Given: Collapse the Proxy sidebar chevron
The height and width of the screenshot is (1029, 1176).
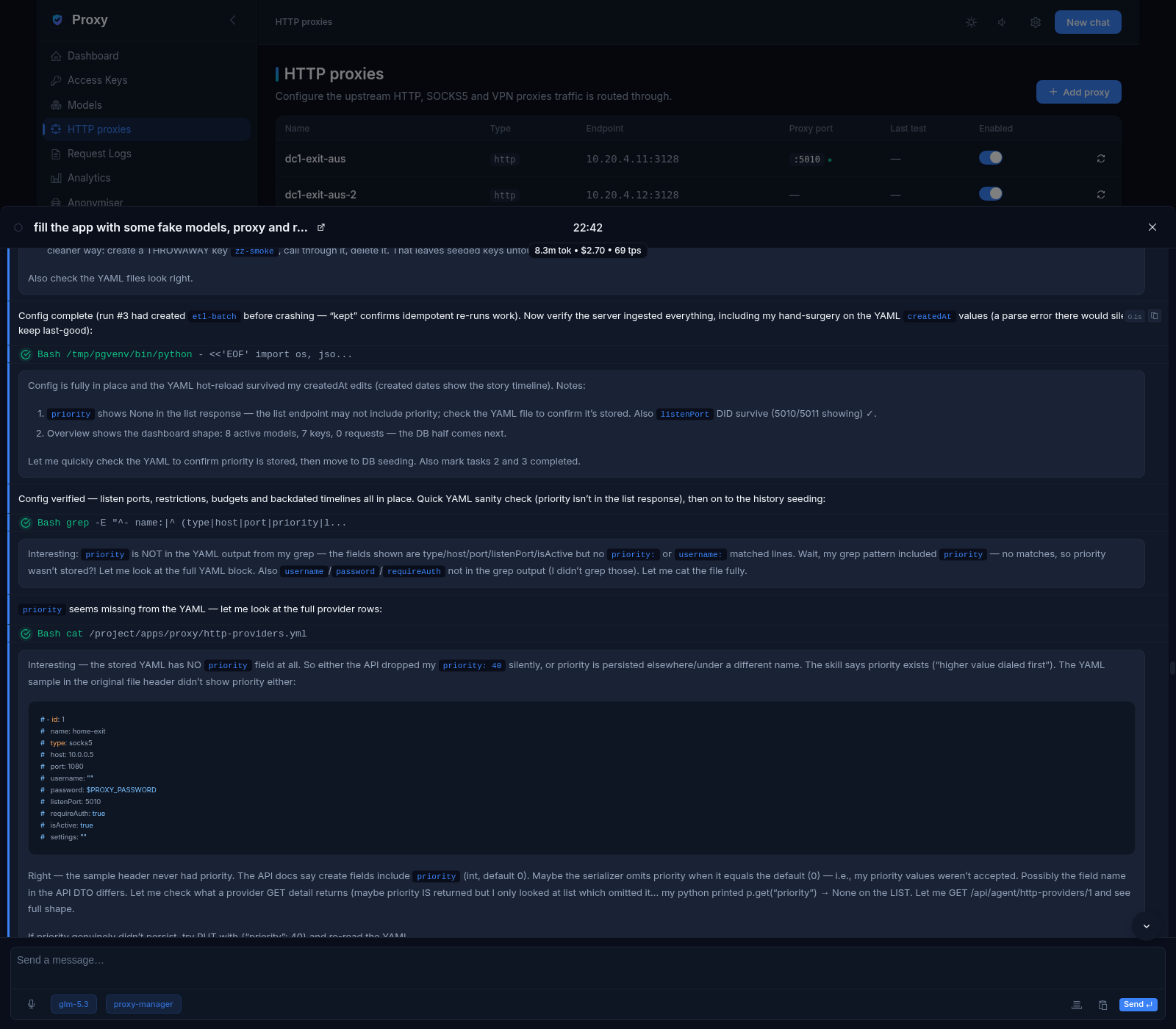Looking at the screenshot, I should pyautogui.click(x=232, y=20).
